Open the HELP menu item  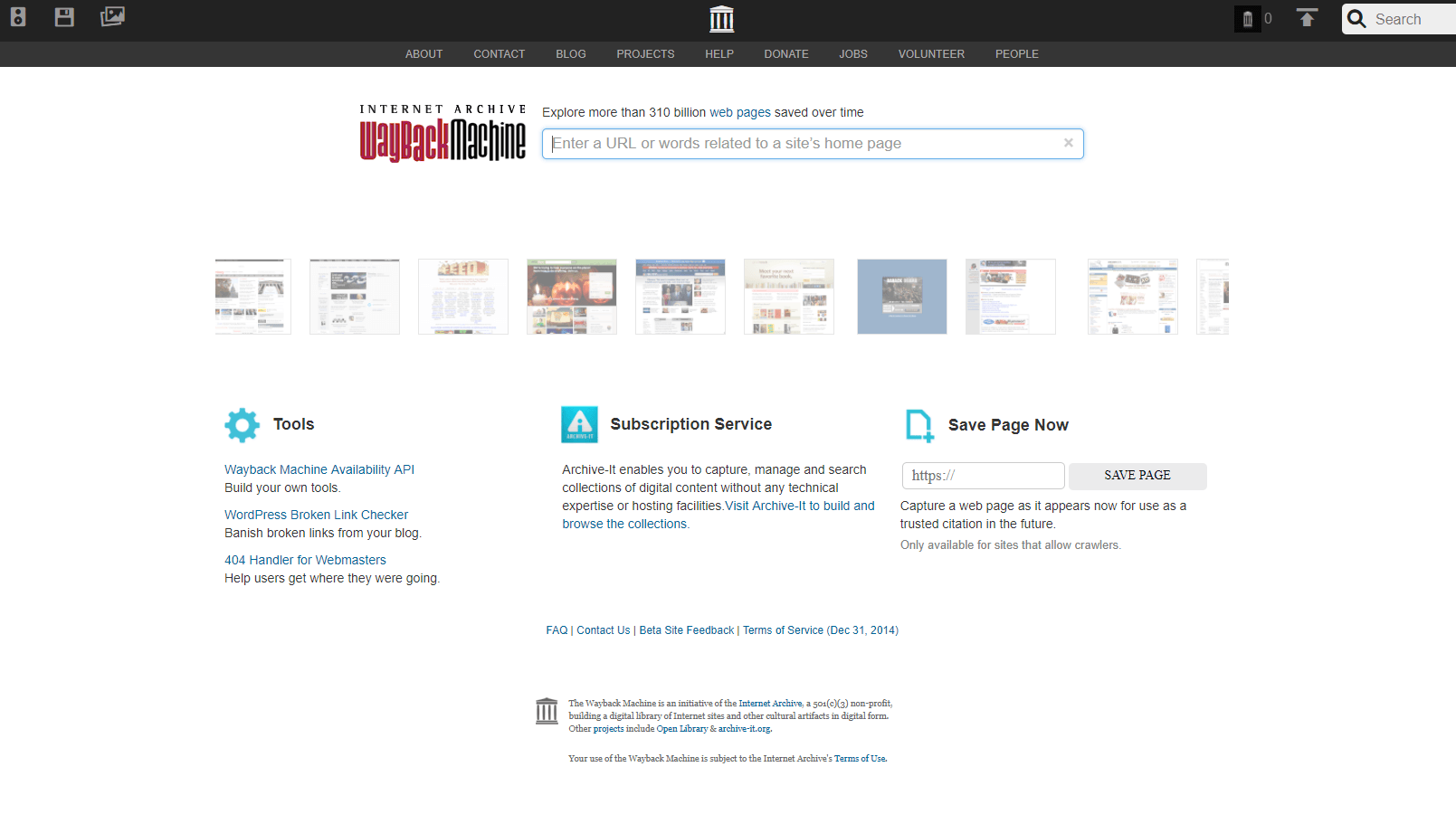tap(719, 54)
